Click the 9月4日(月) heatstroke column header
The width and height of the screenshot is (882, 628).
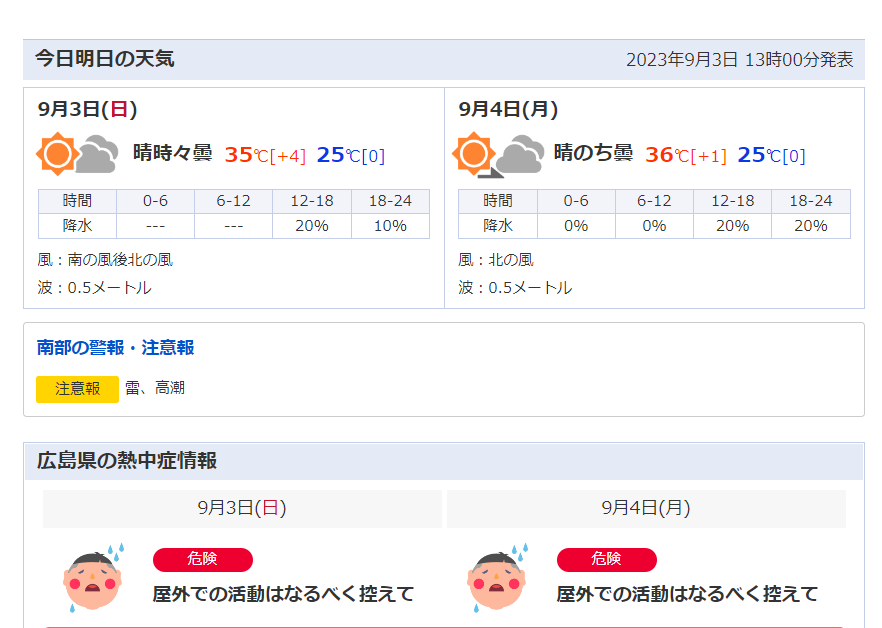(646, 508)
